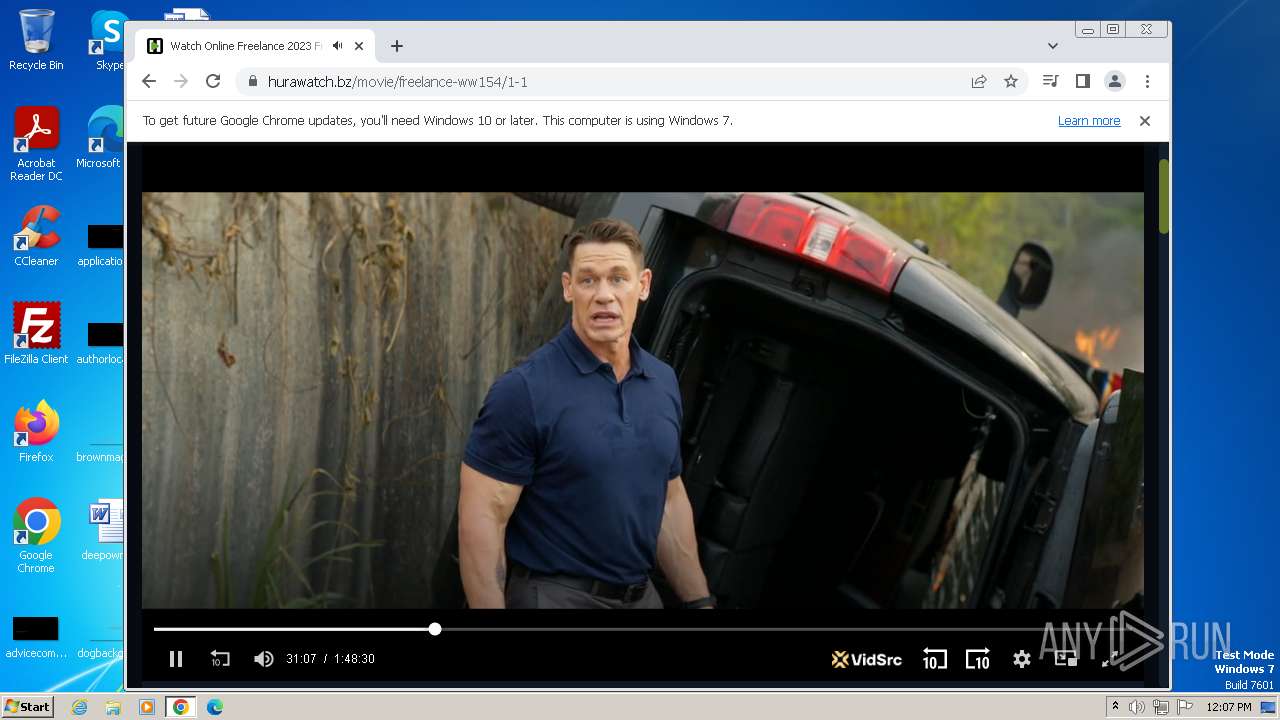1280x720 pixels.
Task: Click the replay 10 seconds icon beside pause
Action: [220, 659]
